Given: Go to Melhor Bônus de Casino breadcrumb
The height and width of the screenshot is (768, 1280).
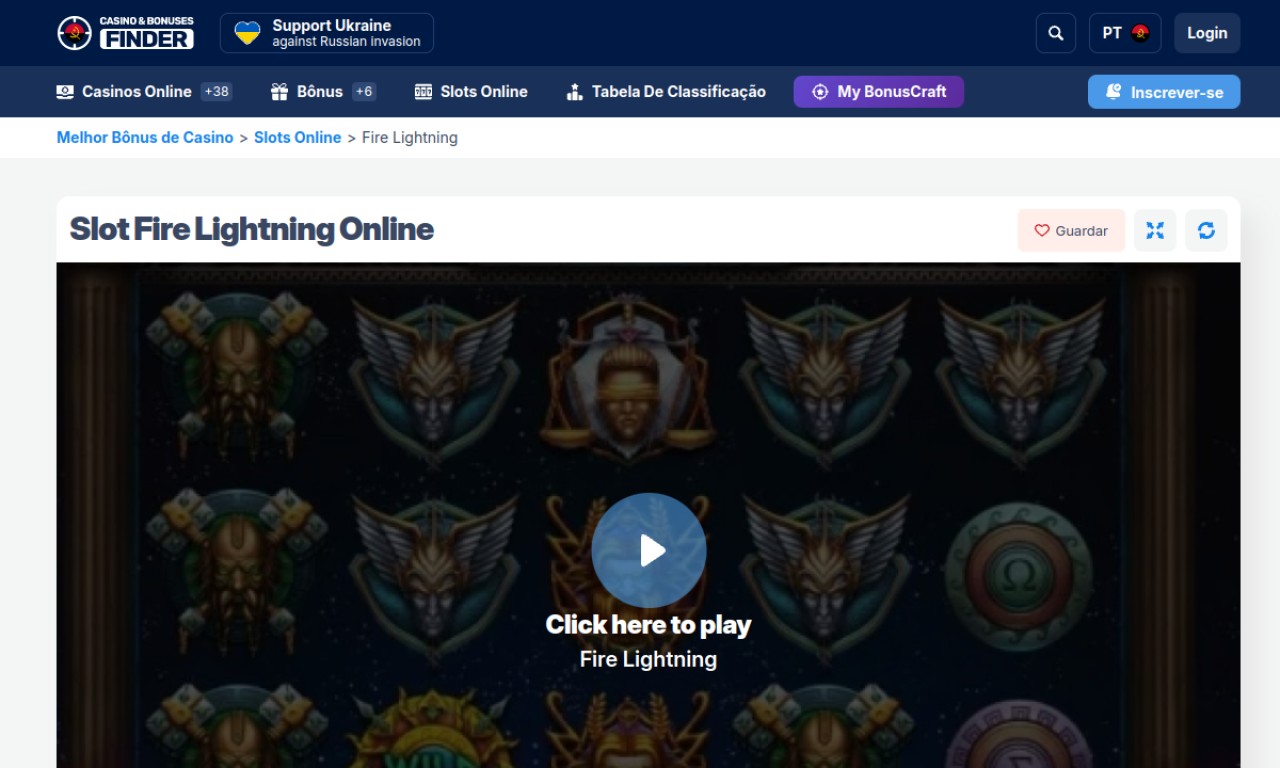Looking at the screenshot, I should [x=145, y=138].
